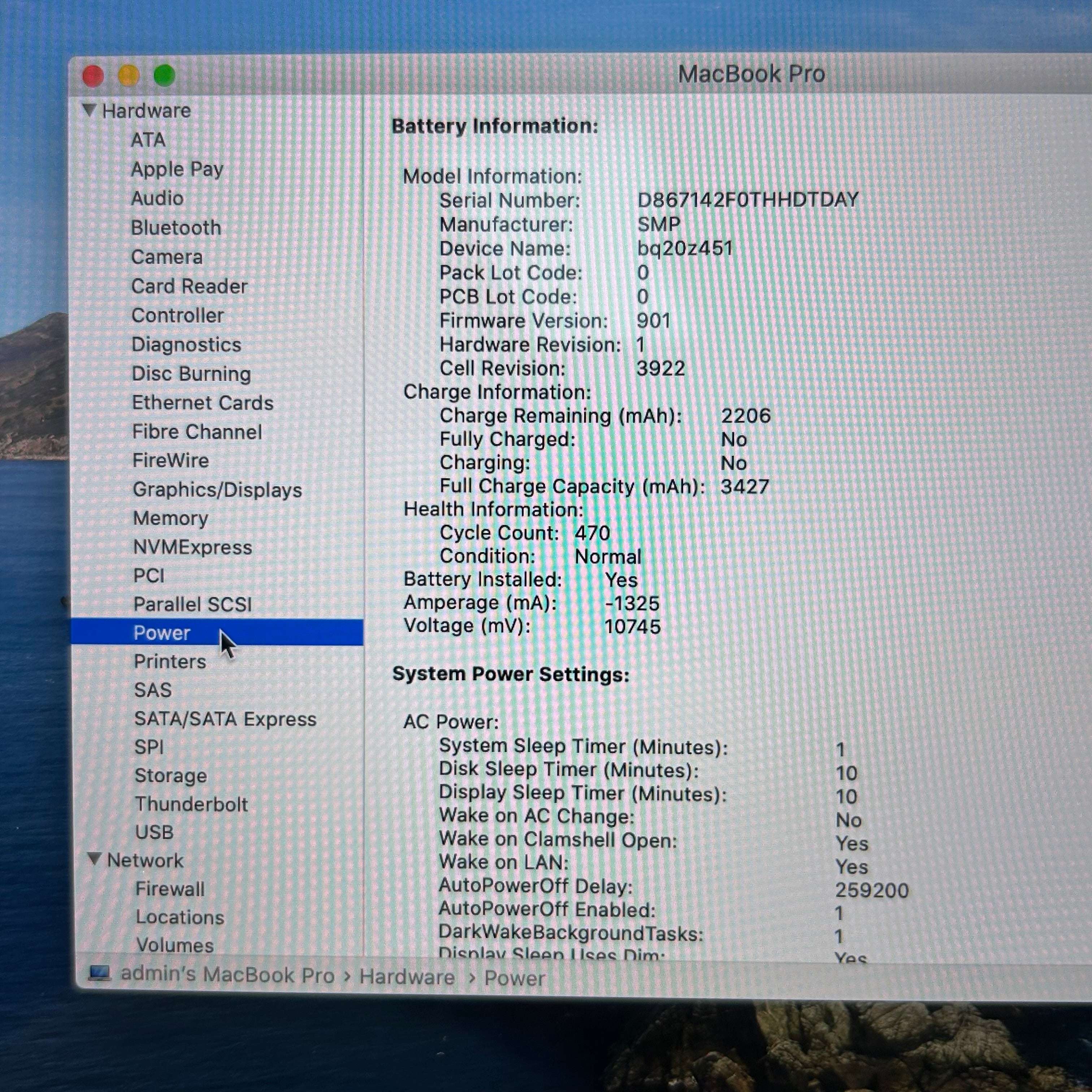Click Power in the path bar
This screenshot has height=1092, width=1092.
[515, 978]
